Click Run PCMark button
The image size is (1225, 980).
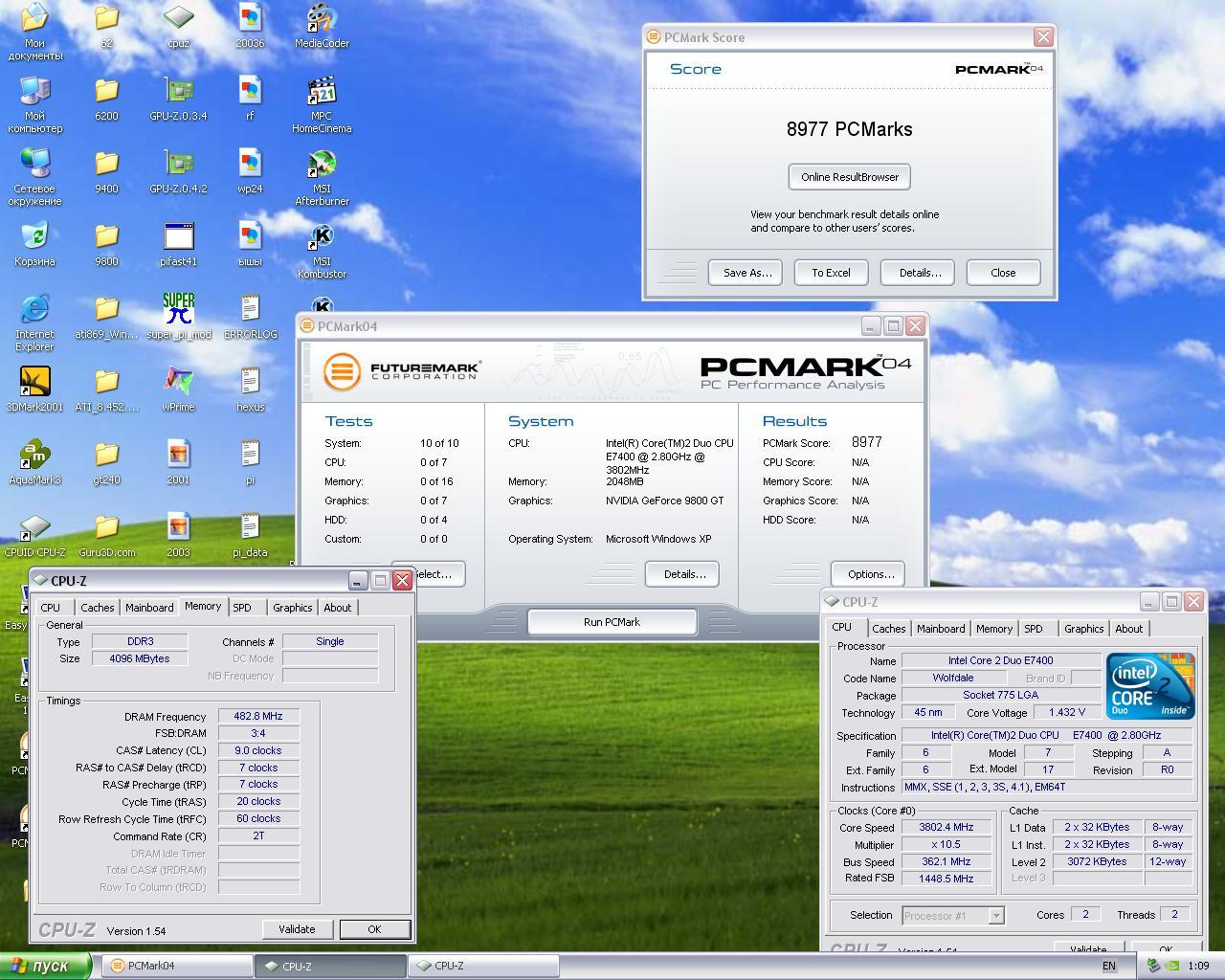612,622
